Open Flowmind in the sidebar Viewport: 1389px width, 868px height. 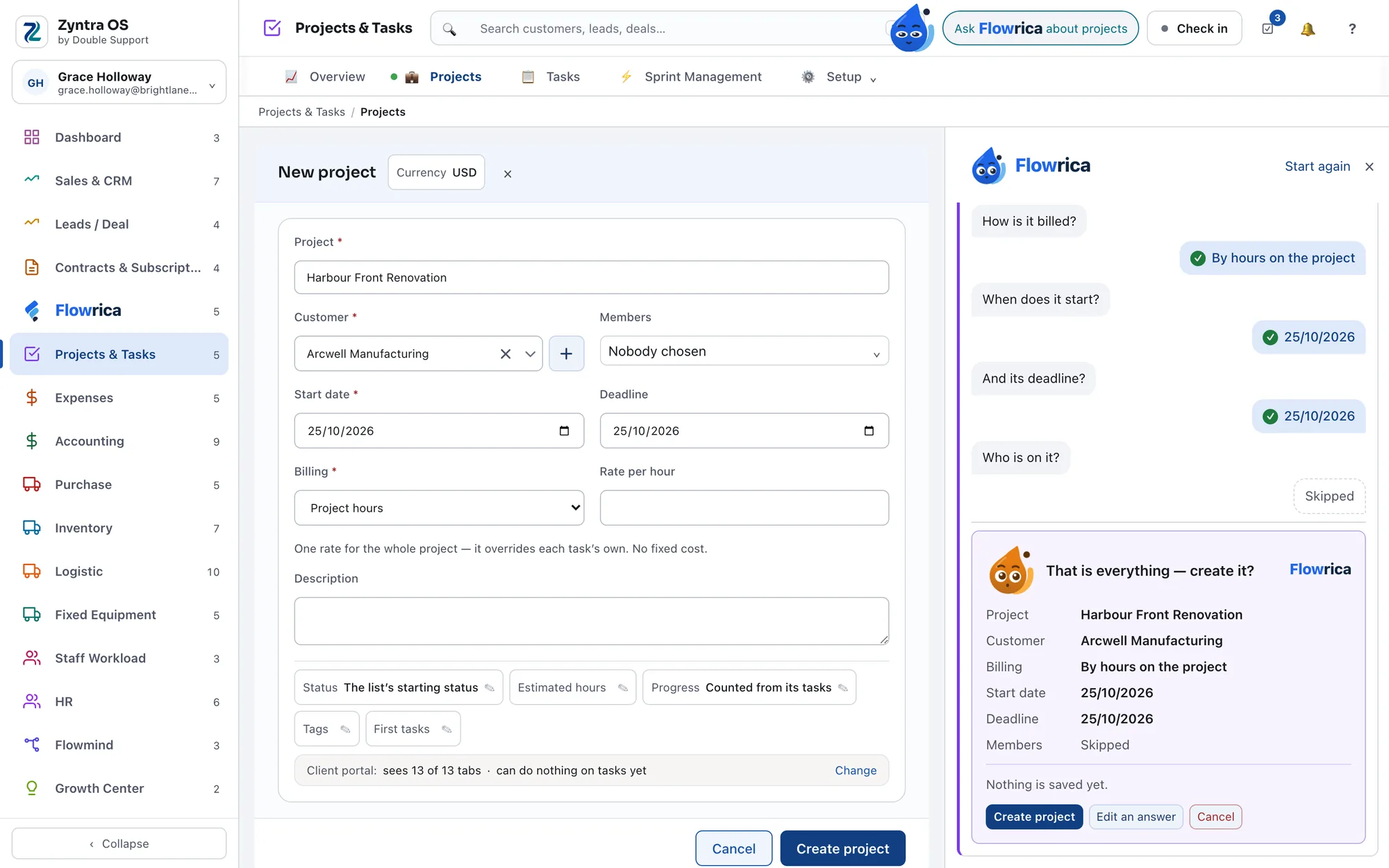tap(119, 745)
